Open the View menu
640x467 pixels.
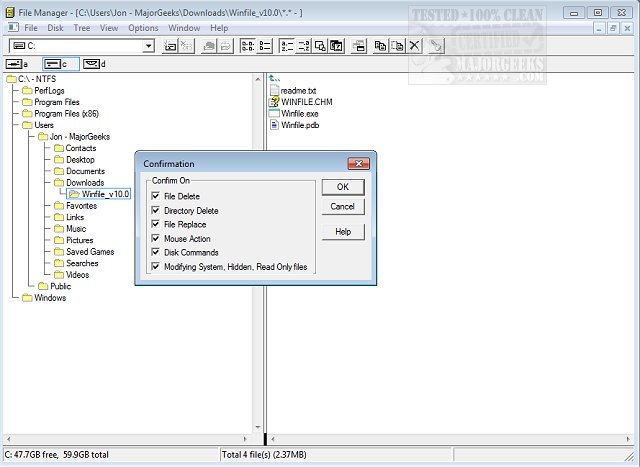(109, 28)
